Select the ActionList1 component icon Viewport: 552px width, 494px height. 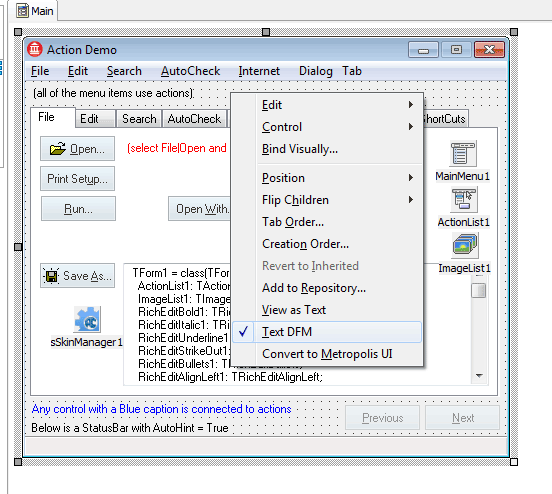click(464, 200)
